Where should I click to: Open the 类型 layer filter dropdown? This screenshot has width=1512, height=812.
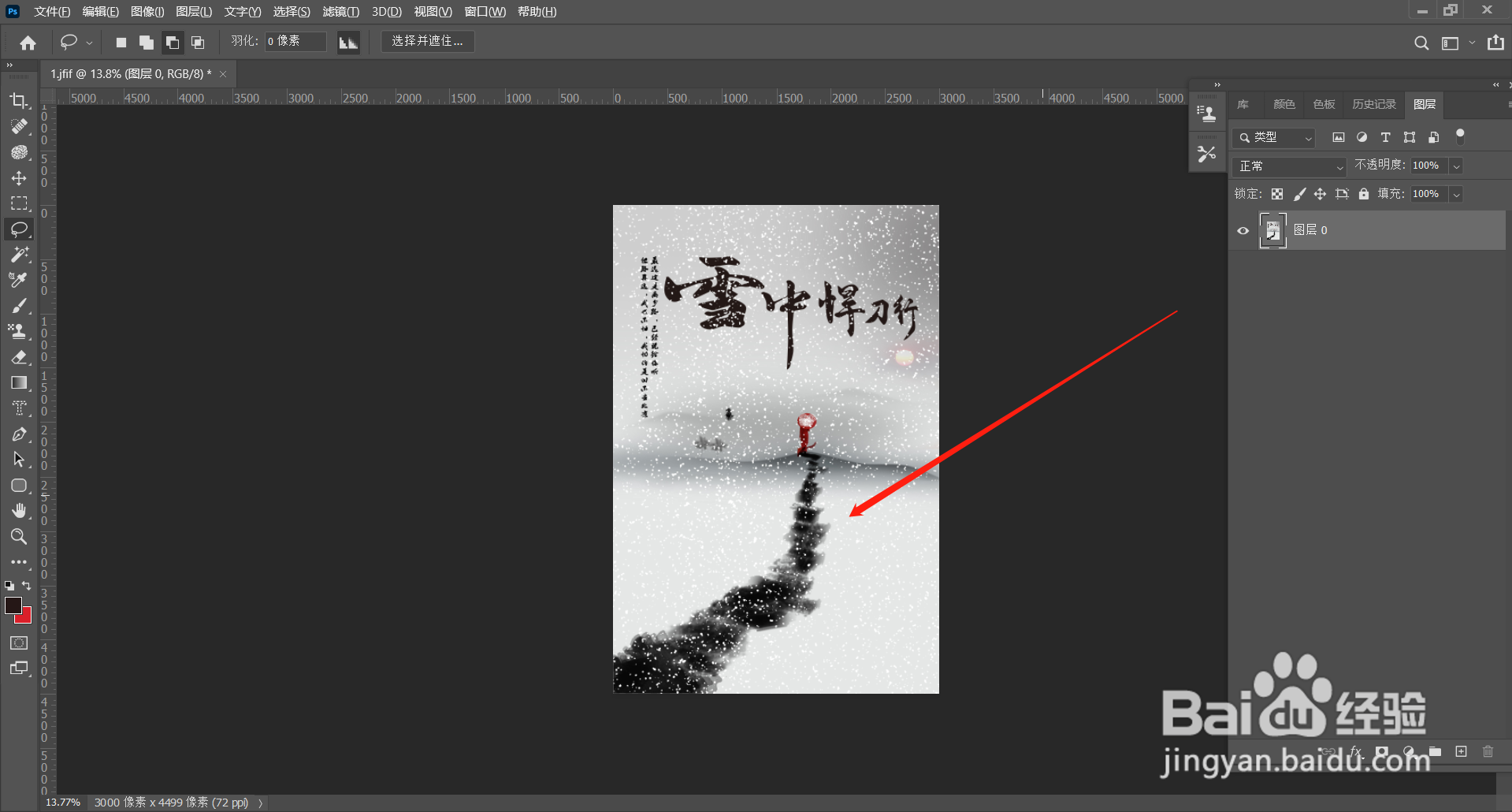coord(1274,137)
